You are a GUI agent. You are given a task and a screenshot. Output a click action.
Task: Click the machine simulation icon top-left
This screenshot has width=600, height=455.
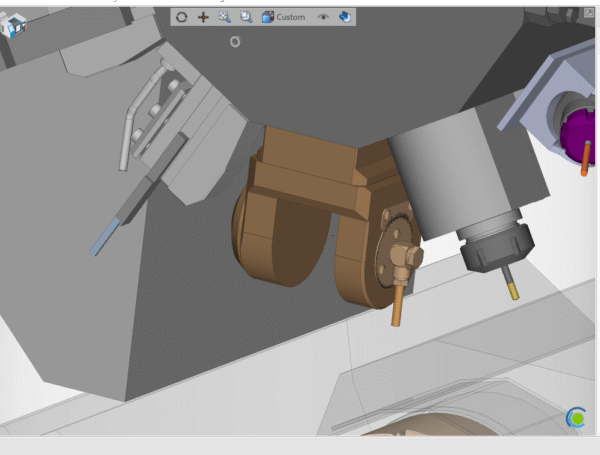pyautogui.click(x=13, y=25)
